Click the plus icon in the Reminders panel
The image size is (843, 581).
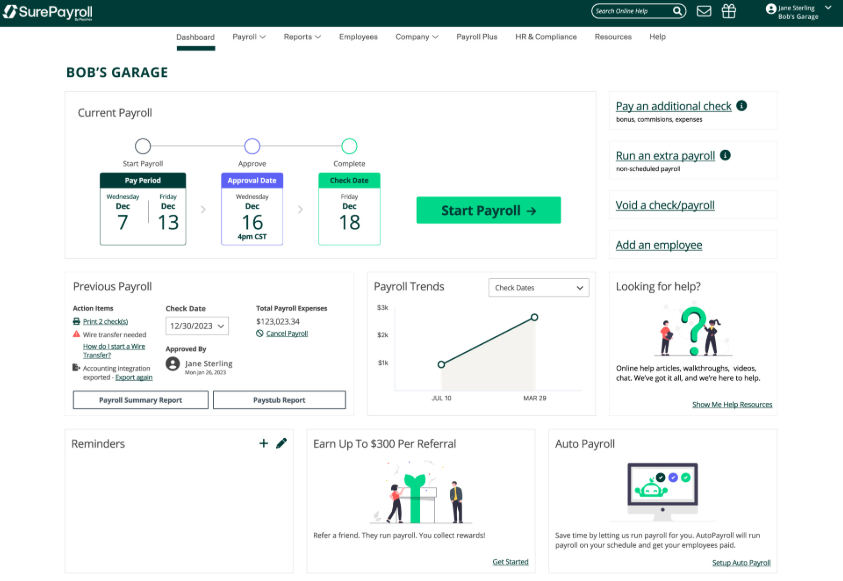pyautogui.click(x=263, y=442)
